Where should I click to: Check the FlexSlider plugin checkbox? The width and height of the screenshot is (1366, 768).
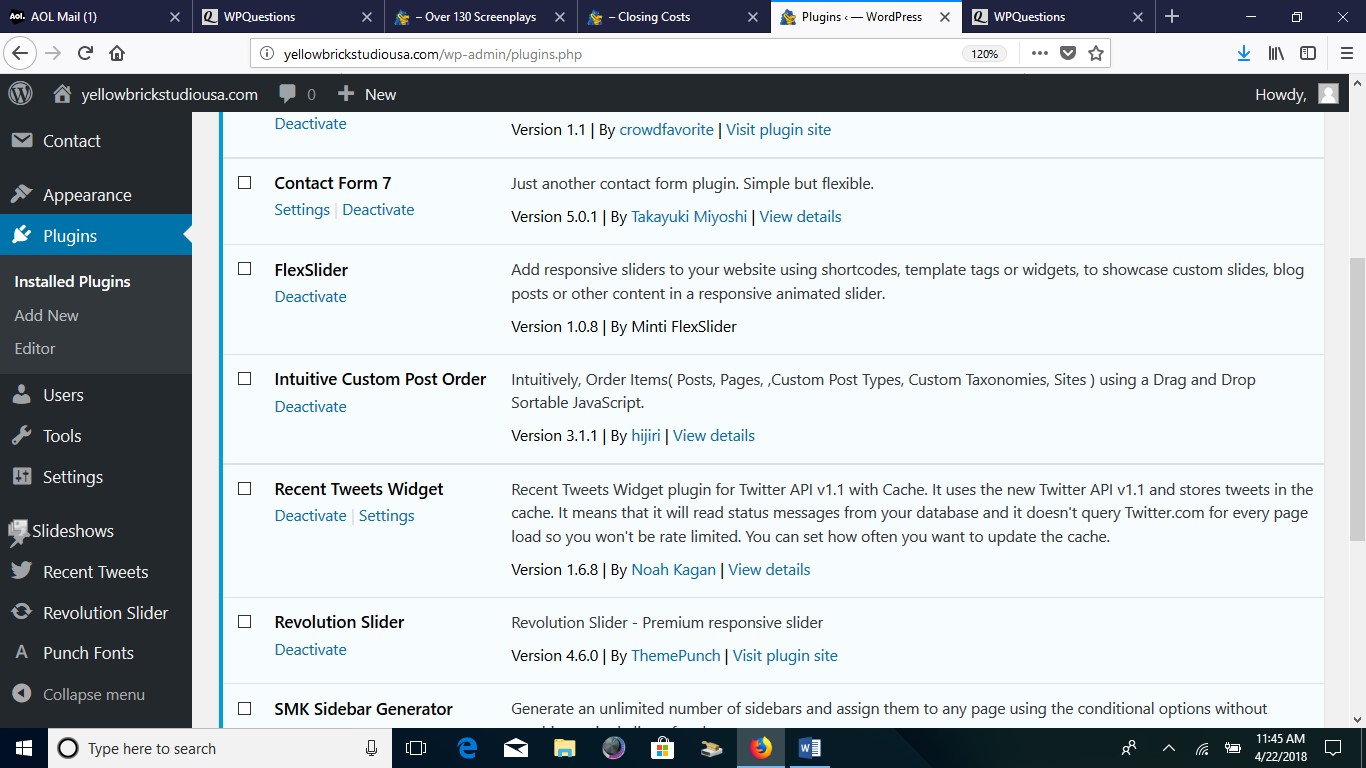(244, 269)
